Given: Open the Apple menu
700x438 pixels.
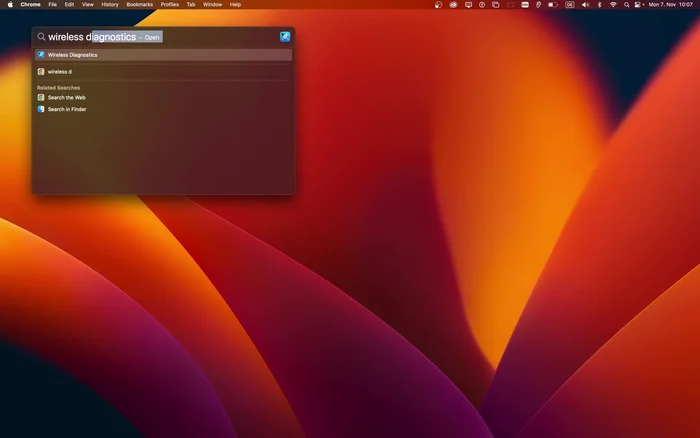Looking at the screenshot, I should pyautogui.click(x=9, y=5).
